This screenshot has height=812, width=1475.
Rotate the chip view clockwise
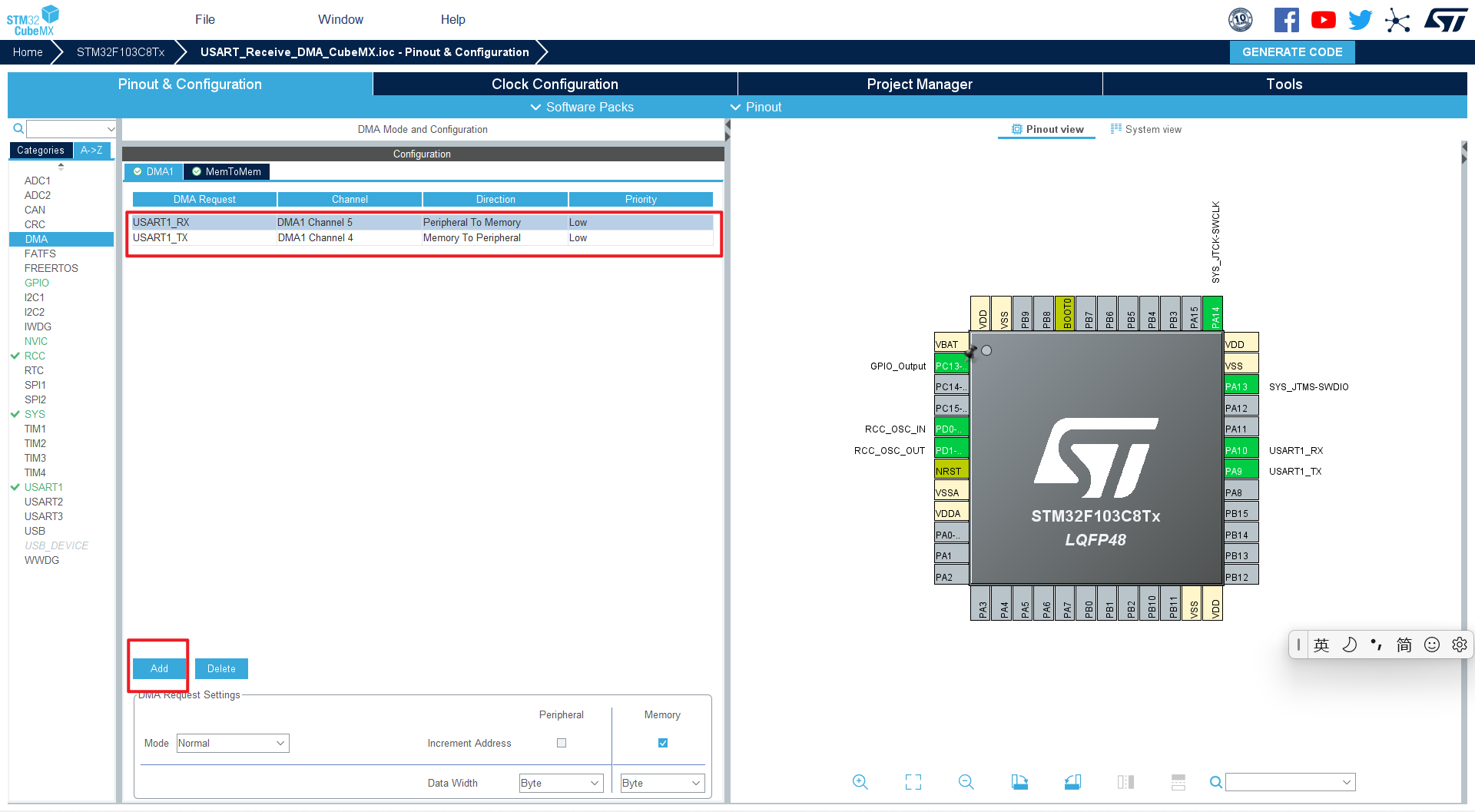click(1019, 782)
